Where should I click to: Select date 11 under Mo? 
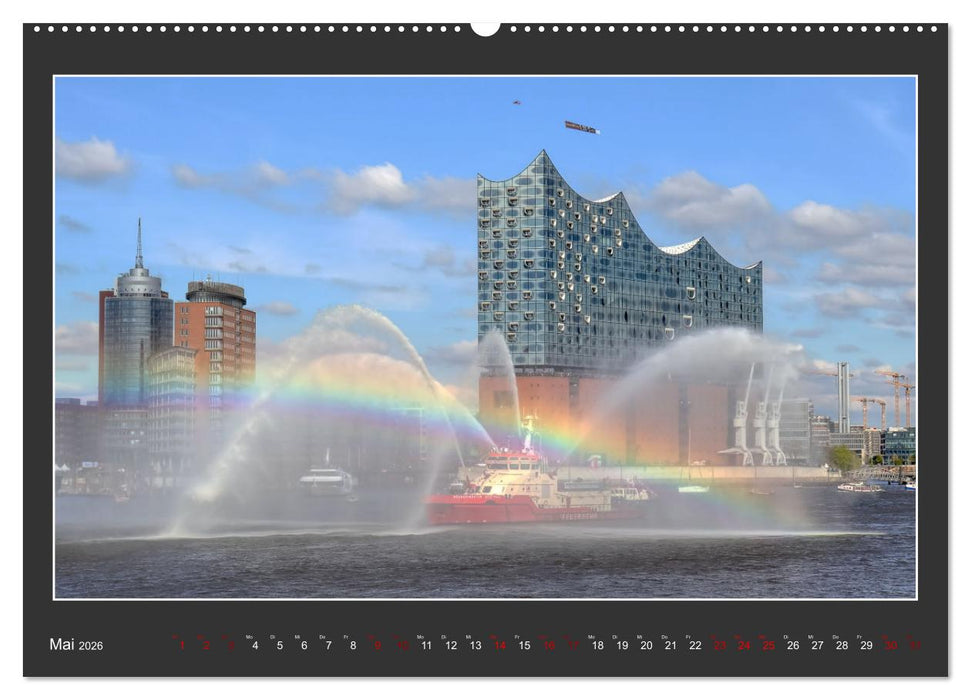(425, 645)
